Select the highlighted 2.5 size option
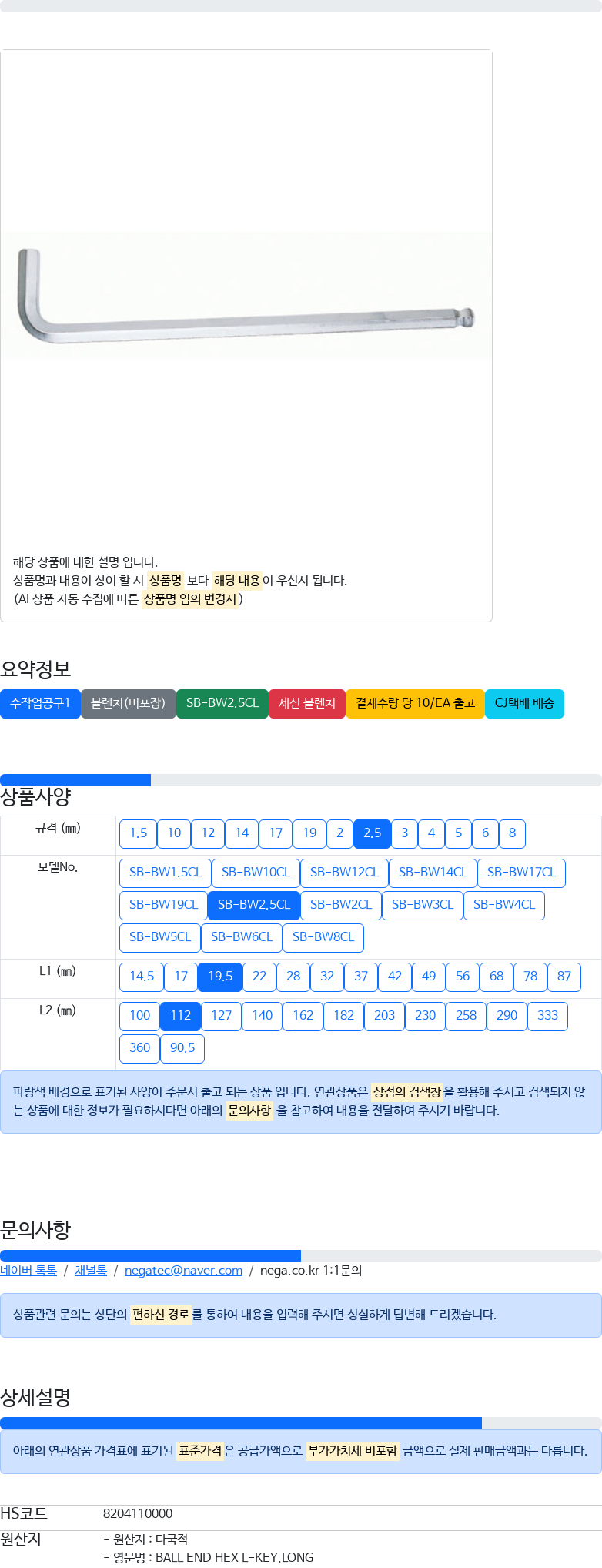The width and height of the screenshot is (602, 1568). pyautogui.click(x=372, y=833)
